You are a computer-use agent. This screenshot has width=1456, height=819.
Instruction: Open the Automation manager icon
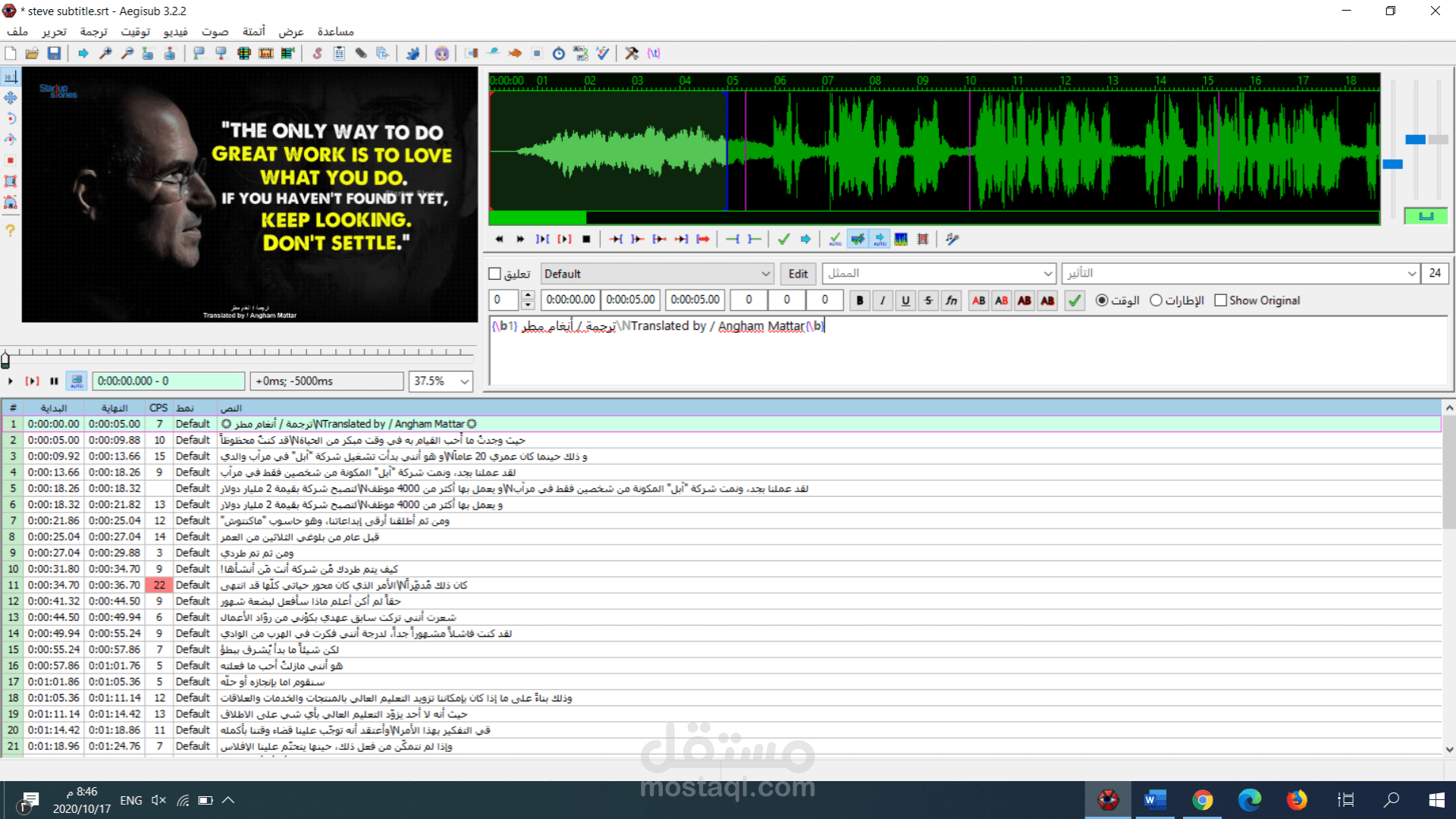pyautogui.click(x=413, y=53)
